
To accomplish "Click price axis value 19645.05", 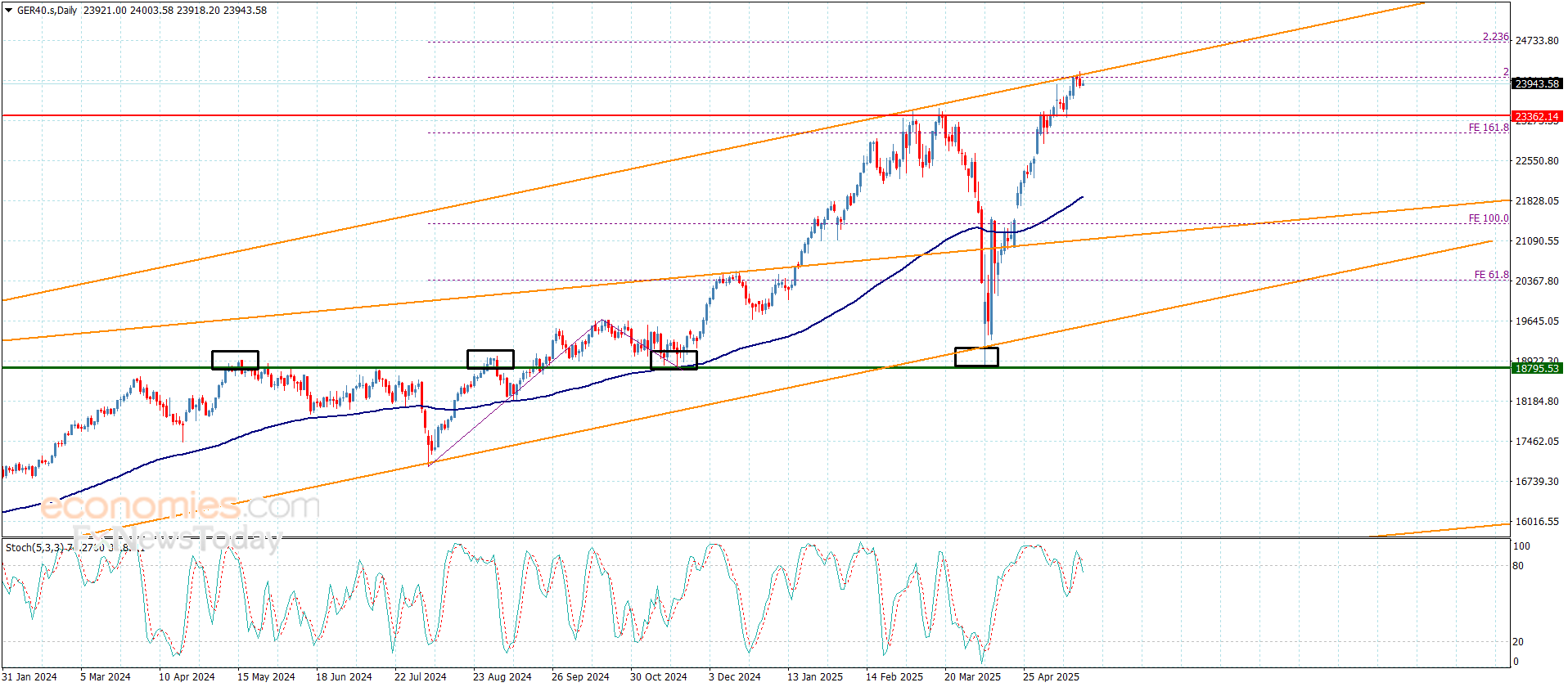I will coord(1537,321).
